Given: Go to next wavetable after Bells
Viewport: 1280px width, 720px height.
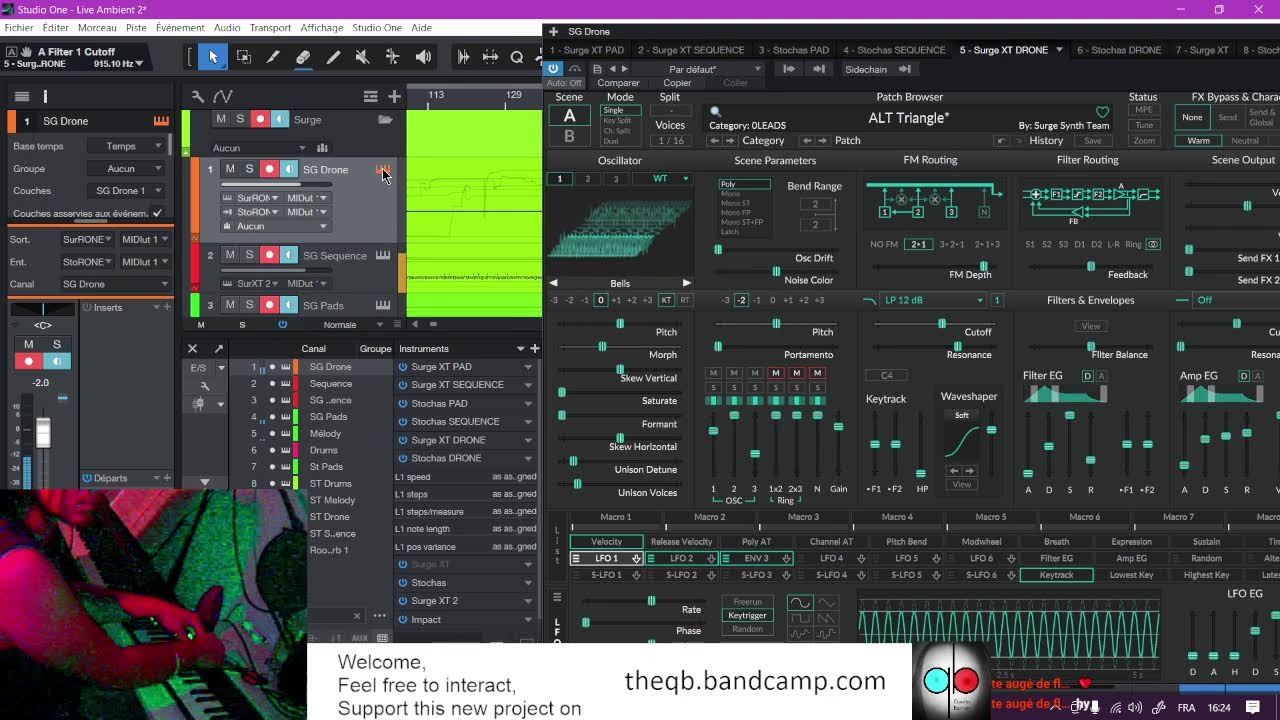Looking at the screenshot, I should tap(686, 283).
